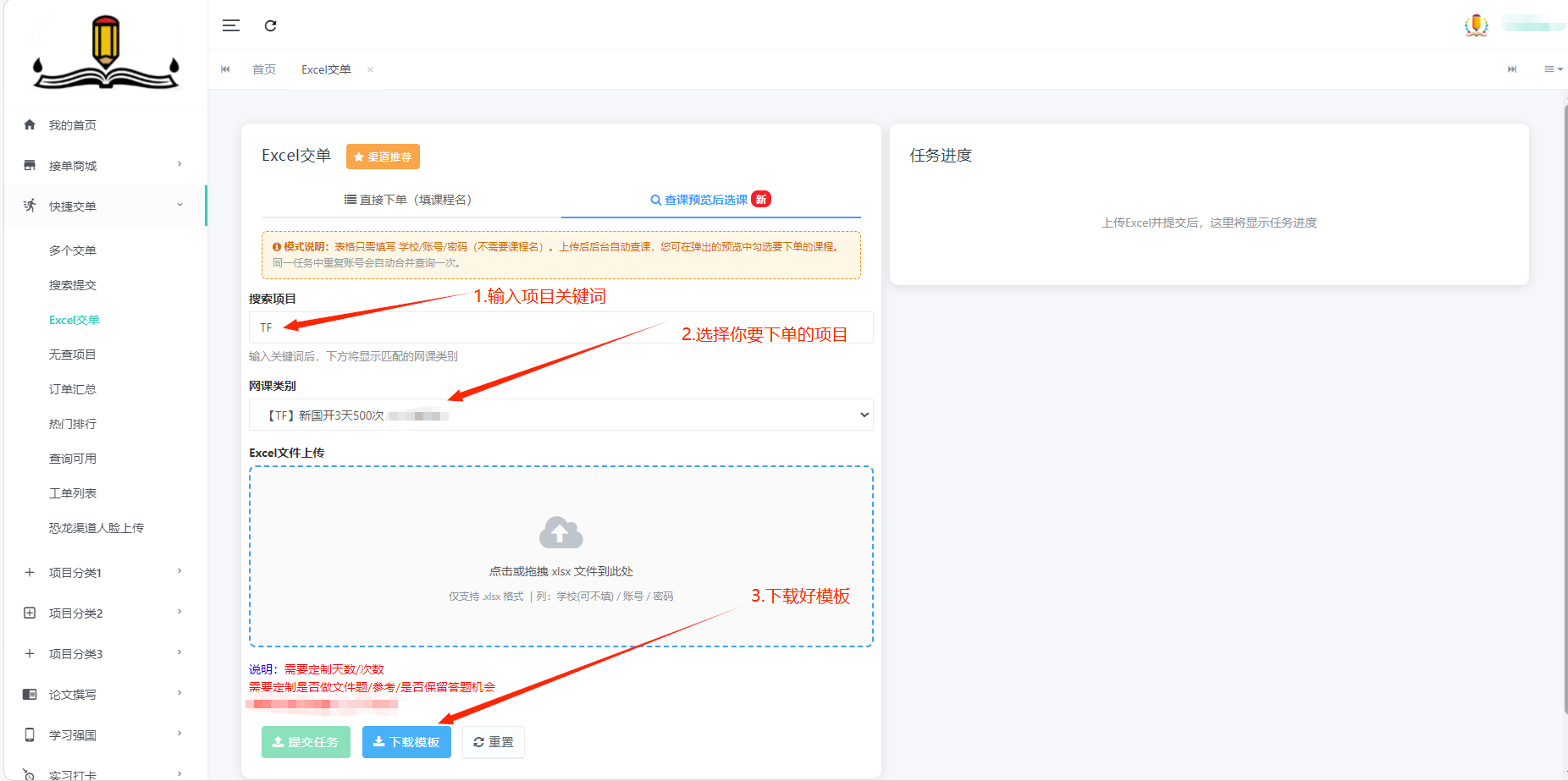Image resolution: width=1568 pixels, height=781 pixels.
Task: Expand the 项目分类2 chevron
Action: point(179,612)
